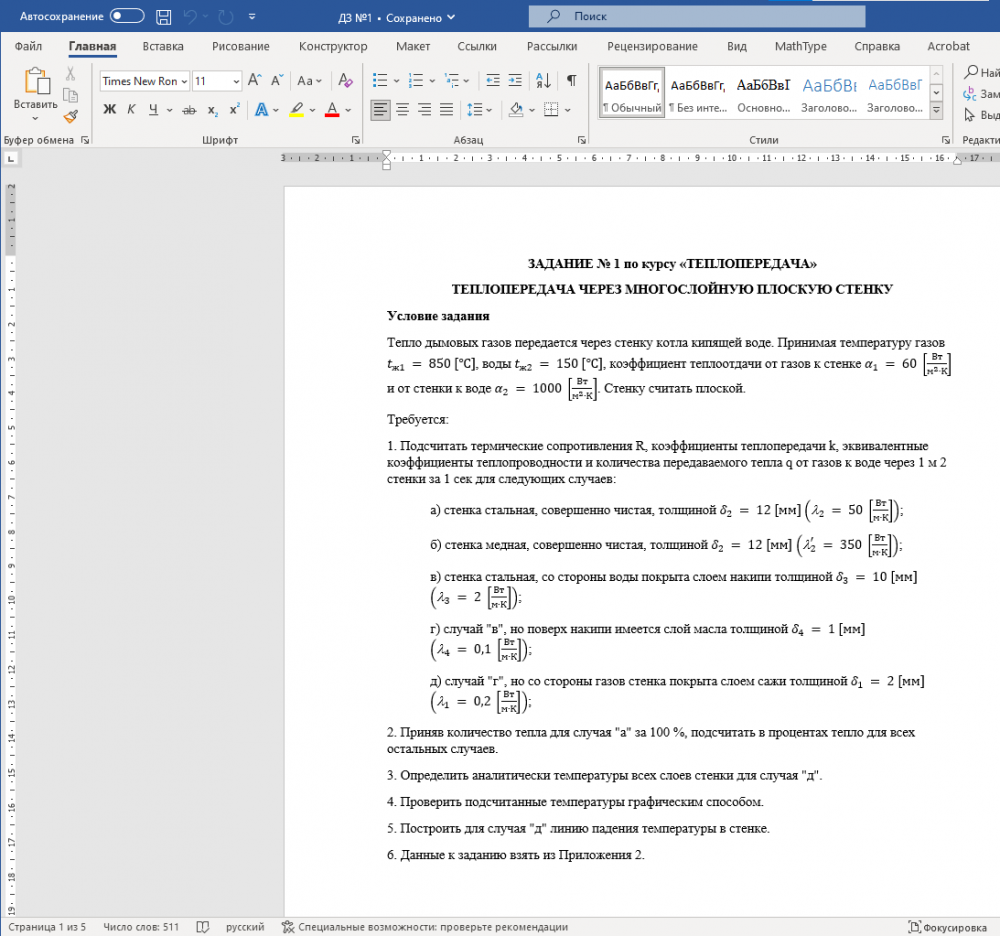The image size is (1000, 936).
Task: Select the Format Painter brush icon
Action: point(70,117)
